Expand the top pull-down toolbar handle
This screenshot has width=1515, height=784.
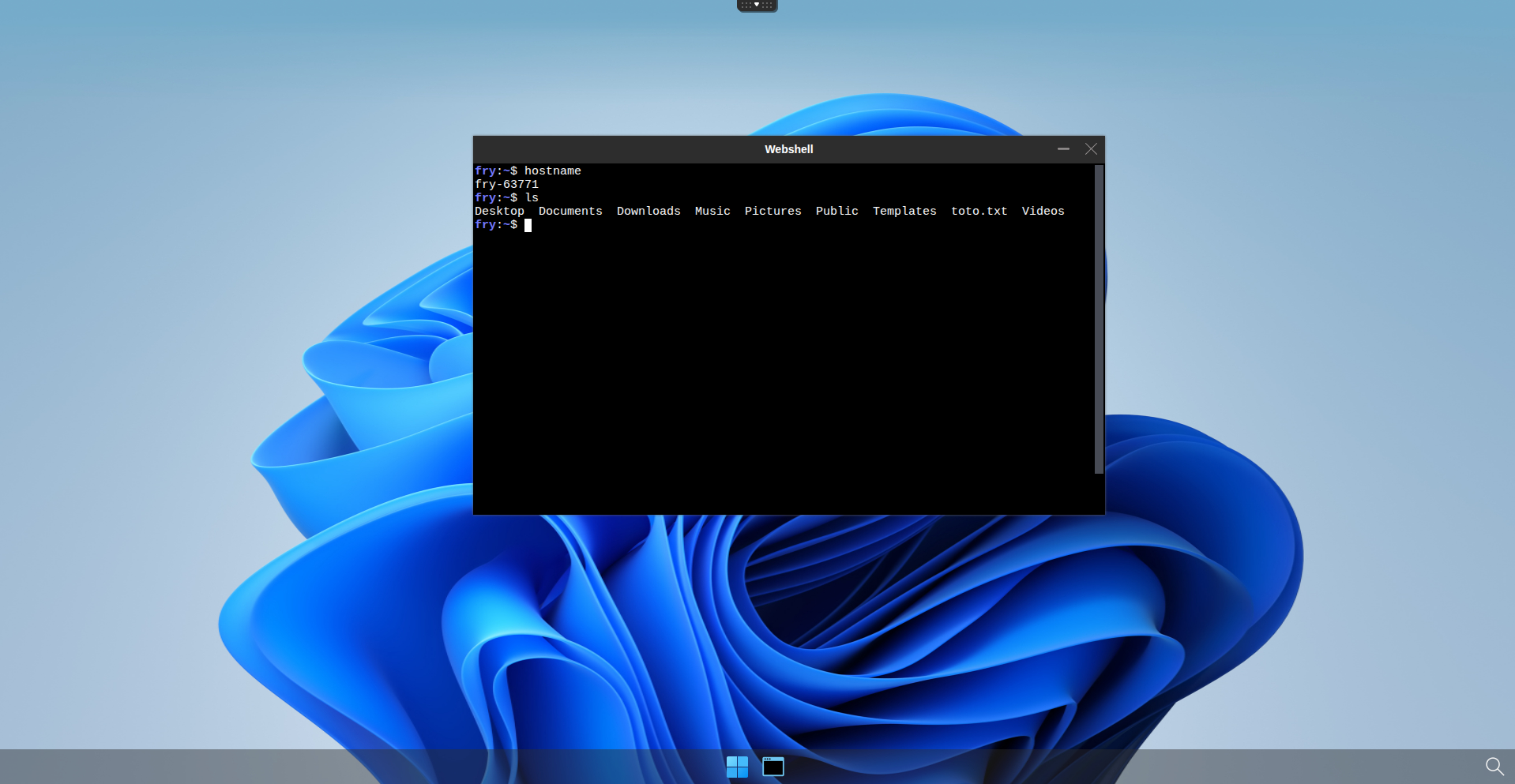point(757,6)
